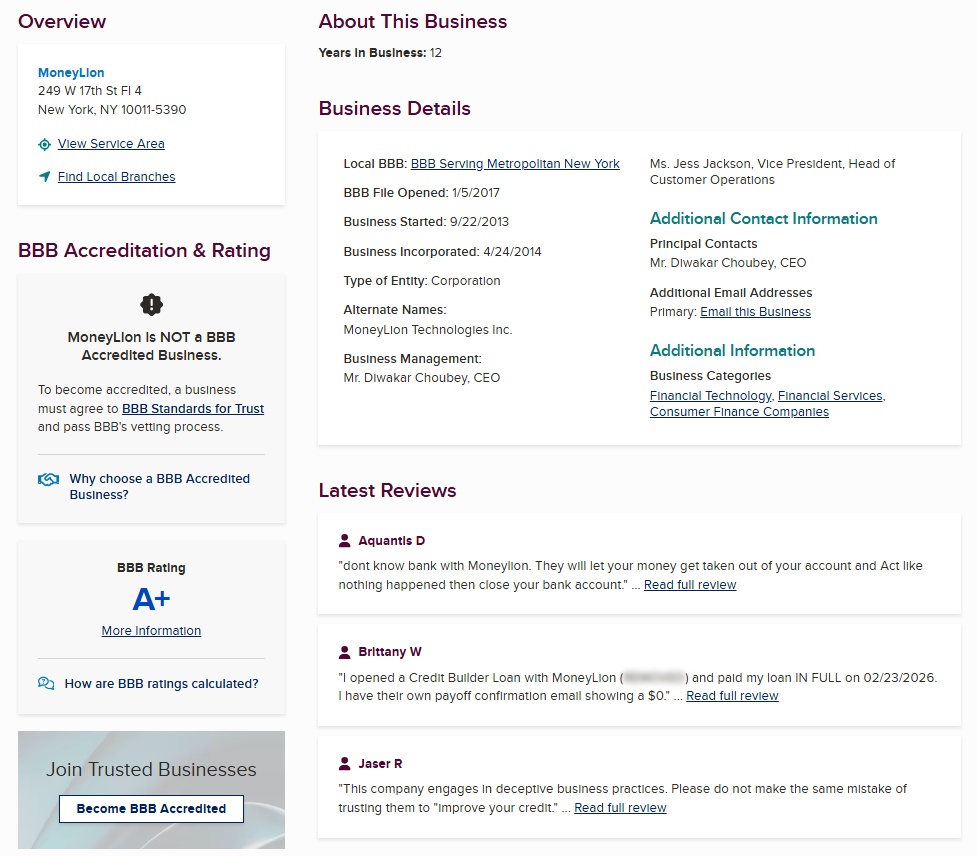Viewport: 977px width, 856px height.
Task: Click the not-accredited warning badge icon
Action: [151, 305]
